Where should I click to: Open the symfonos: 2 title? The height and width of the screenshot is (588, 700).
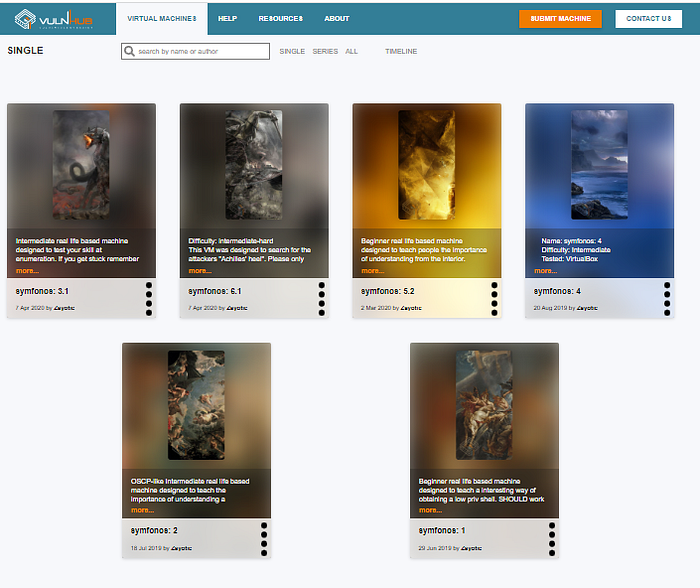coord(154,530)
